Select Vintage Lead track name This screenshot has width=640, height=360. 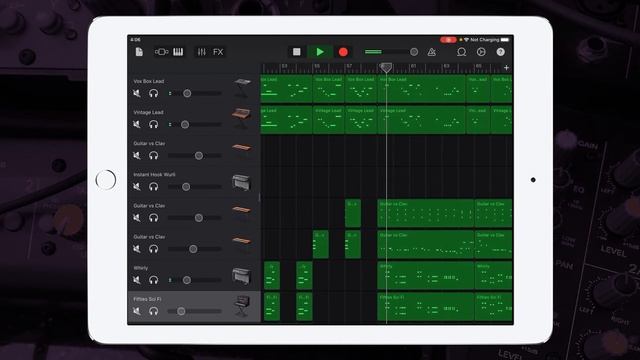click(148, 112)
